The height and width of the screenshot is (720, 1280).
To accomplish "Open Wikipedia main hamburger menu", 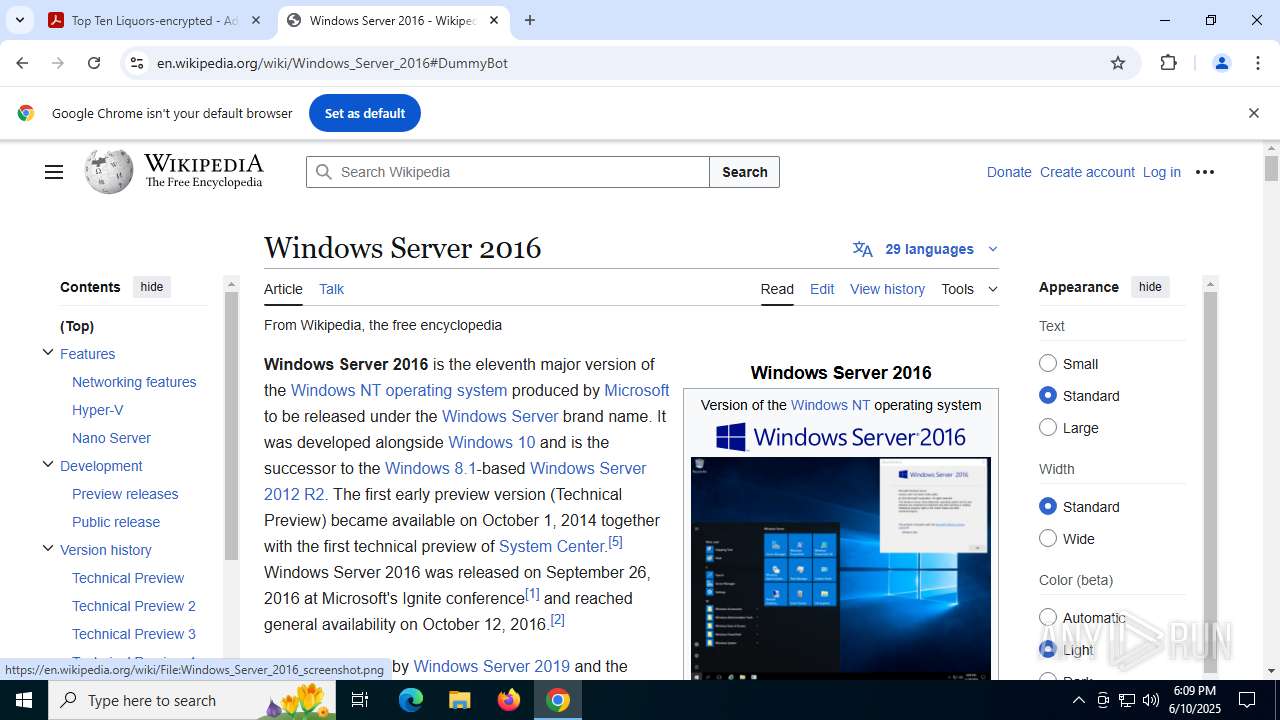I will click(54, 172).
